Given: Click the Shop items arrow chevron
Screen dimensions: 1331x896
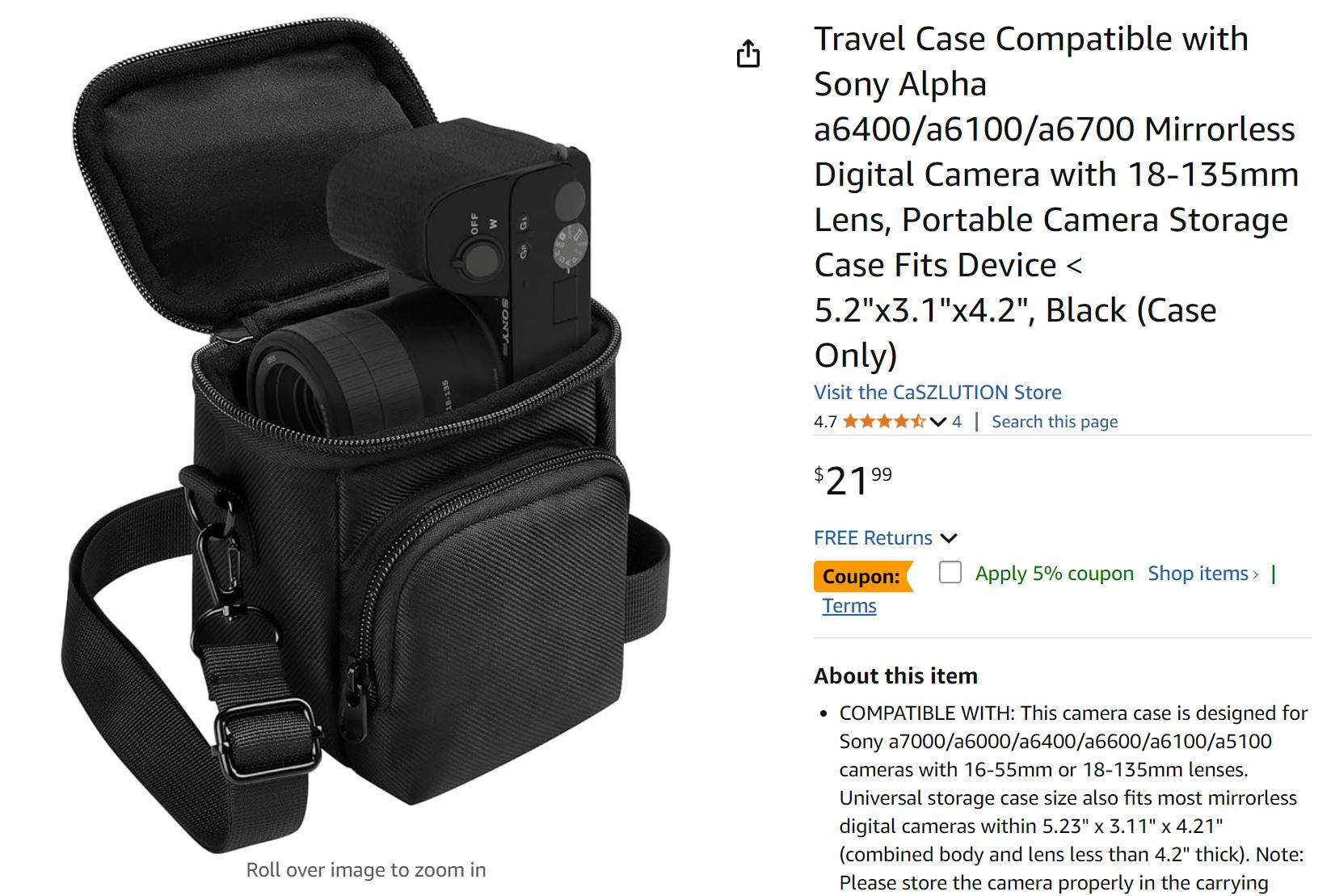Looking at the screenshot, I should click(x=1255, y=574).
